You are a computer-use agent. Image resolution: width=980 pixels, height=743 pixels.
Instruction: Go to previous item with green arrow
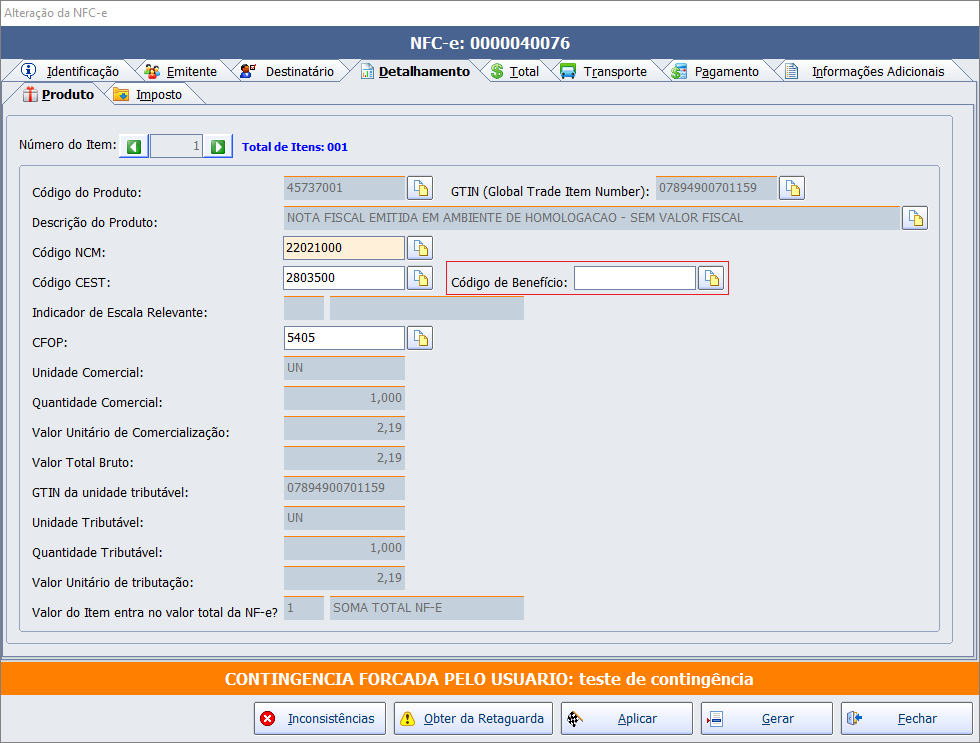pyautogui.click(x=134, y=147)
